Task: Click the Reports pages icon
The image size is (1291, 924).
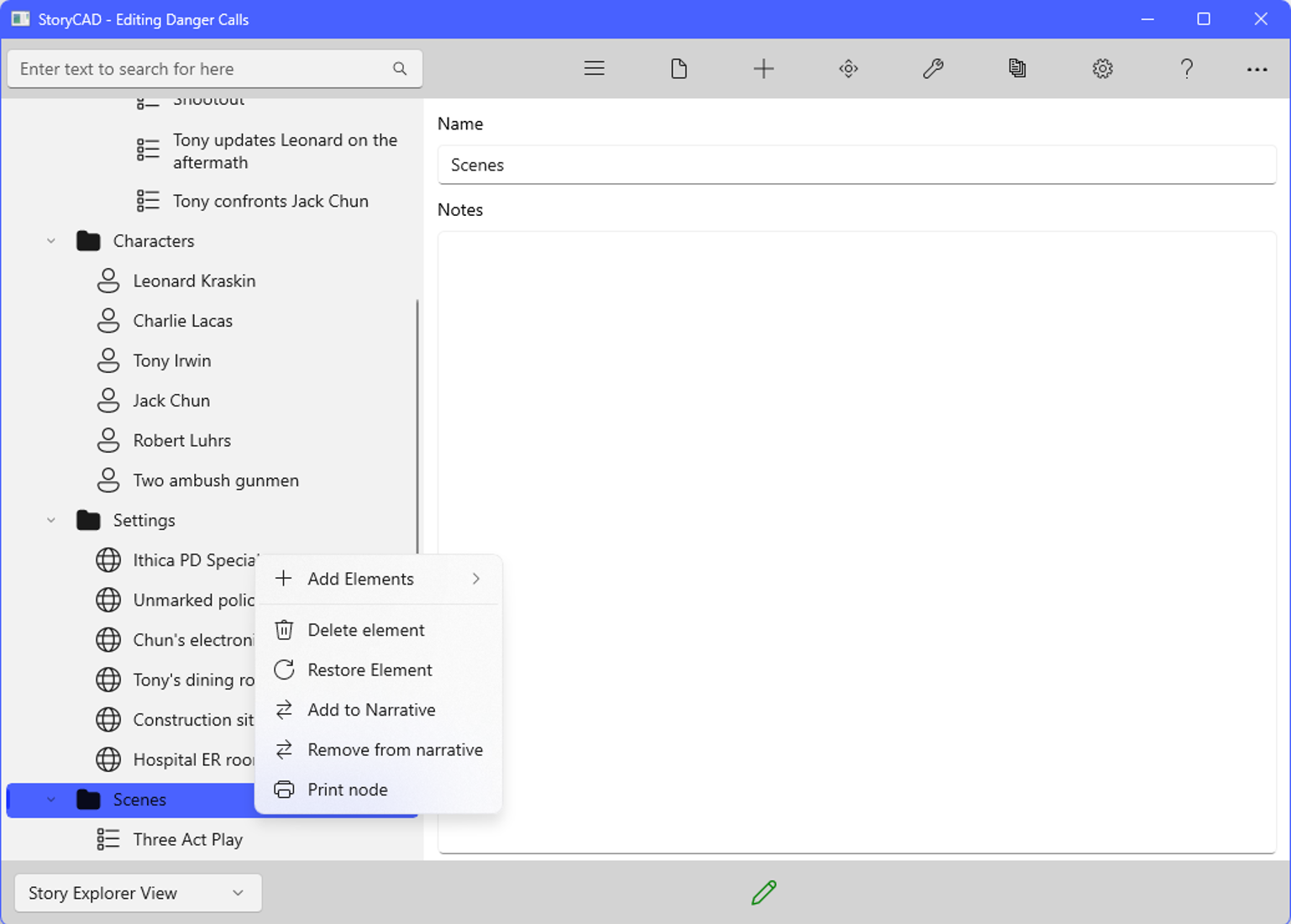Action: coord(1017,69)
